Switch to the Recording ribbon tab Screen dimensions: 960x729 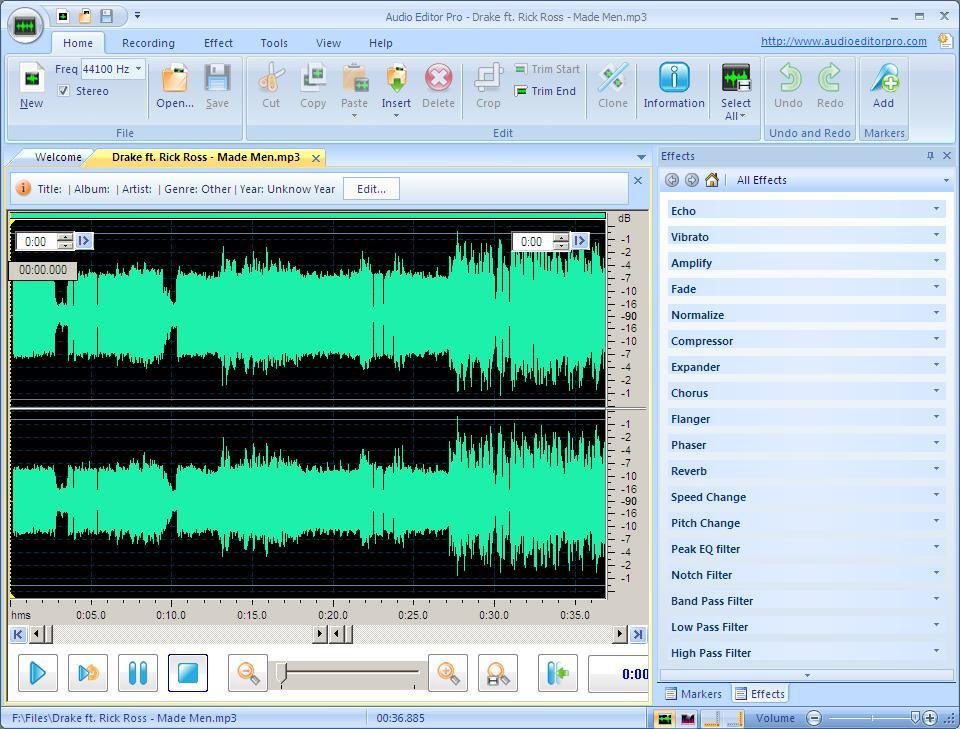[148, 43]
